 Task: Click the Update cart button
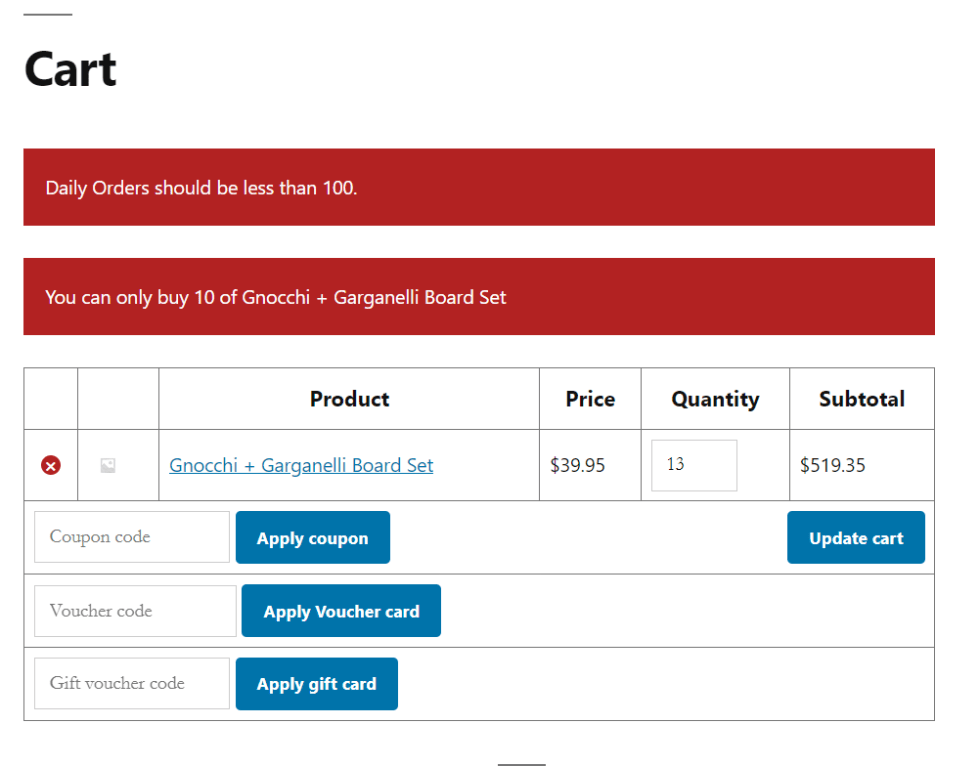[x=855, y=538]
